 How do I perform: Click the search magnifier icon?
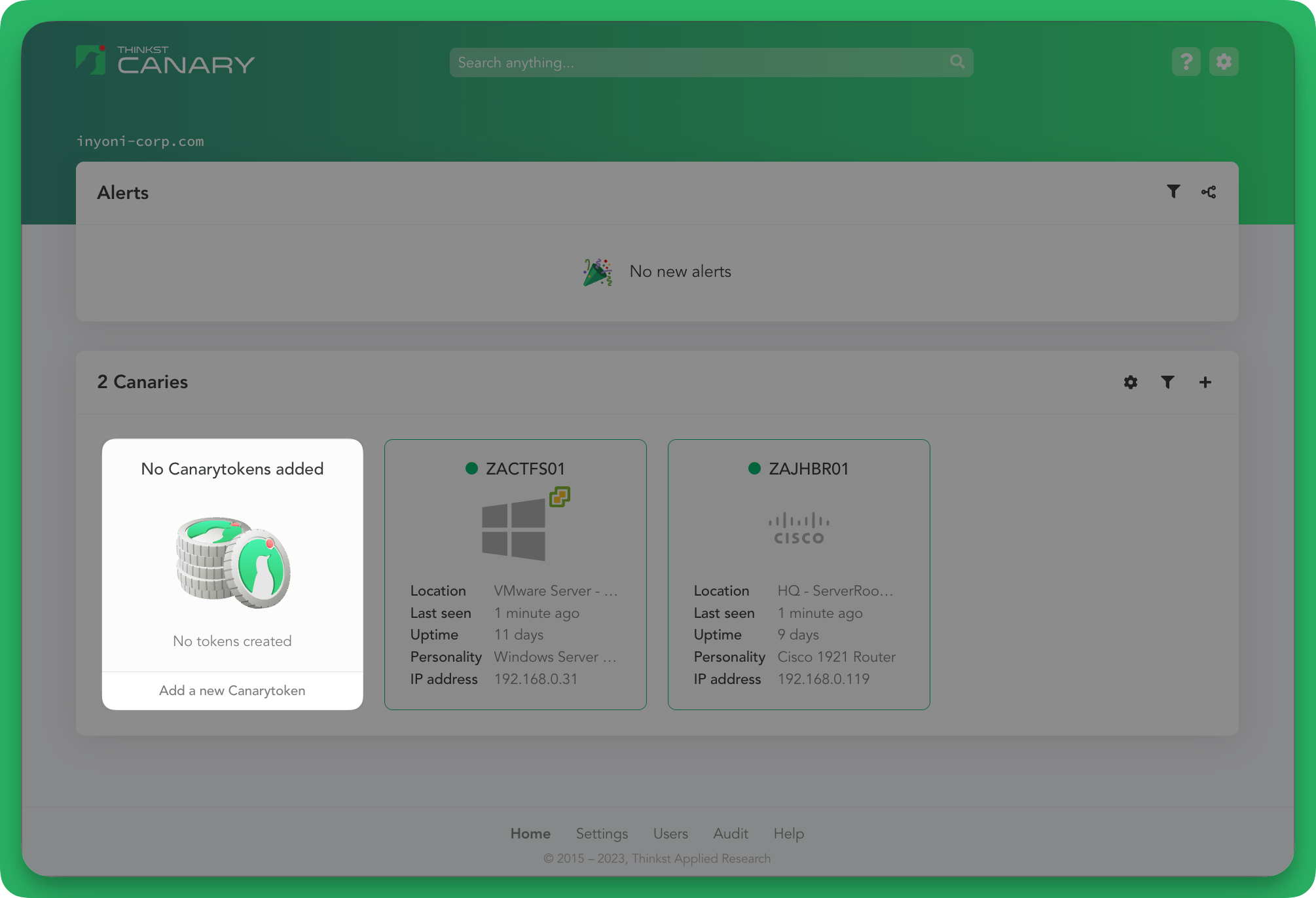957,62
